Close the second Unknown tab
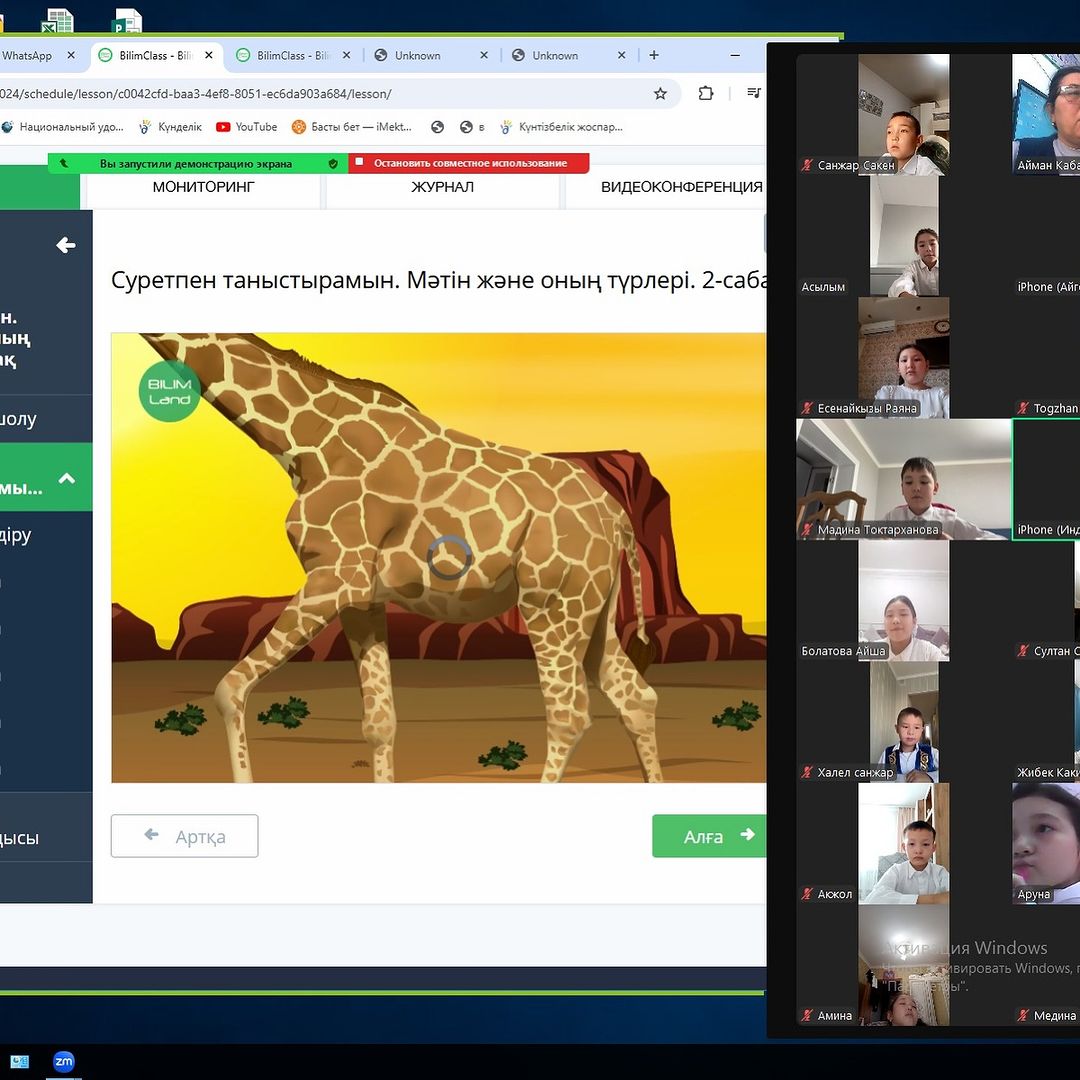The height and width of the screenshot is (1080, 1080). (621, 56)
